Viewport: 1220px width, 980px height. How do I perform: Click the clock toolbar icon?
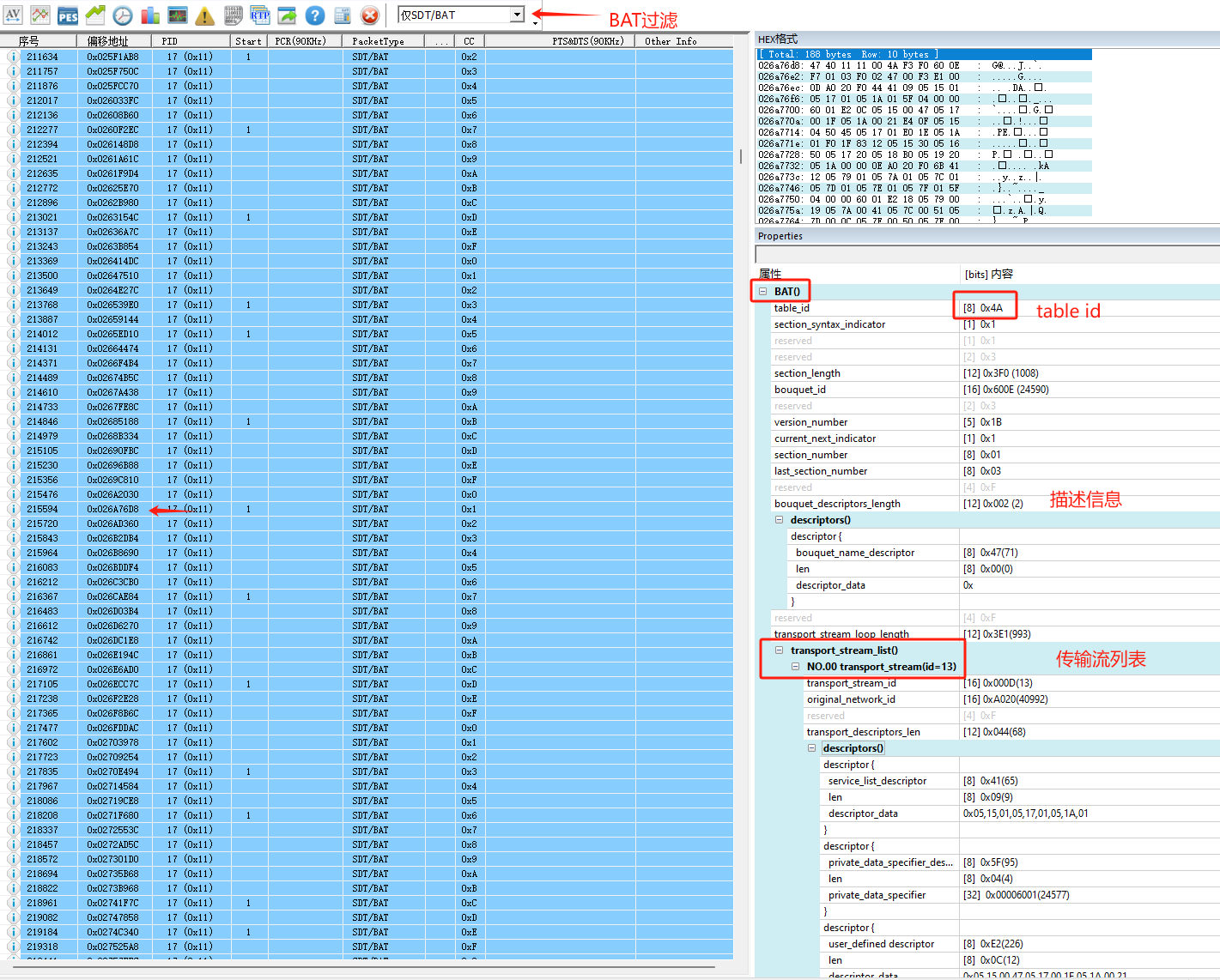tap(123, 15)
